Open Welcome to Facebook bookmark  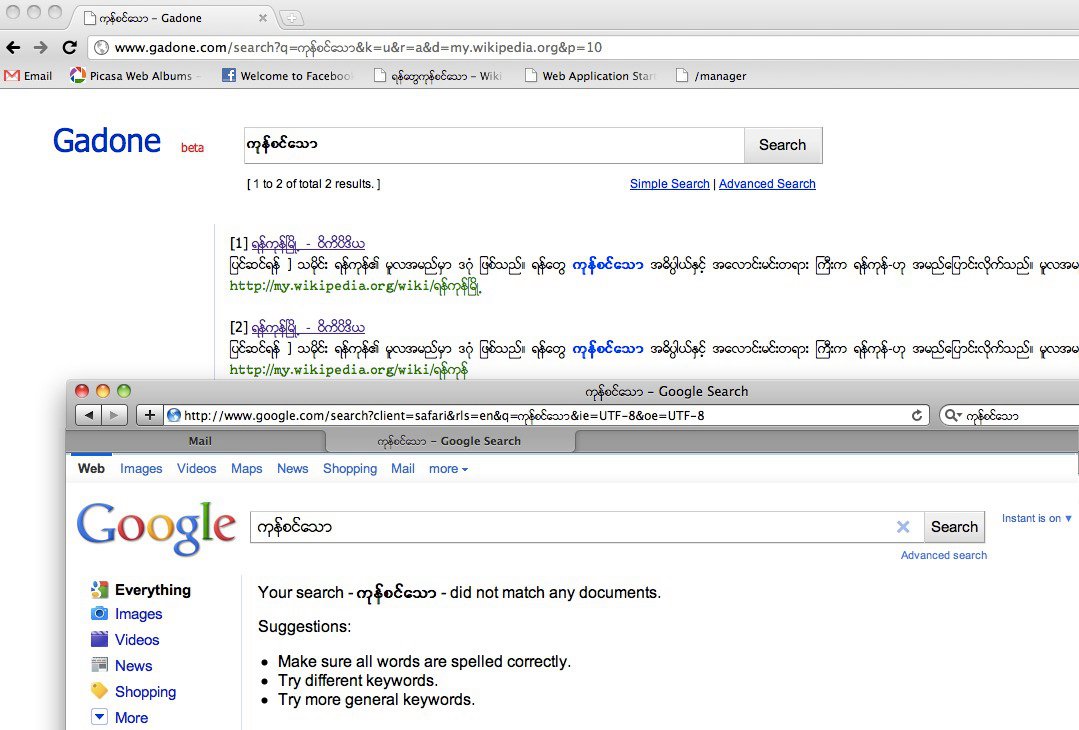click(x=288, y=76)
